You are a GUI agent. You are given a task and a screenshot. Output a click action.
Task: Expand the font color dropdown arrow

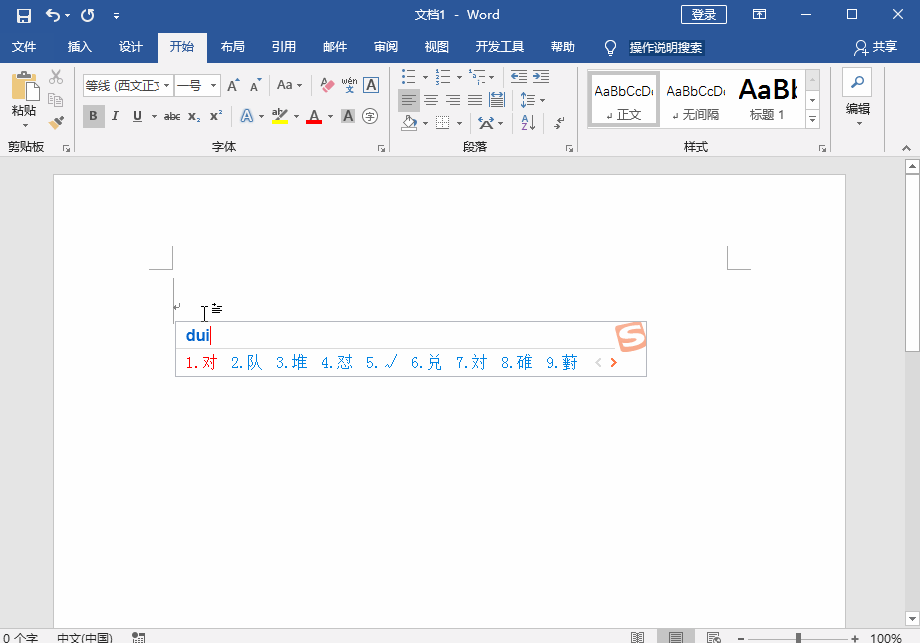click(x=328, y=116)
